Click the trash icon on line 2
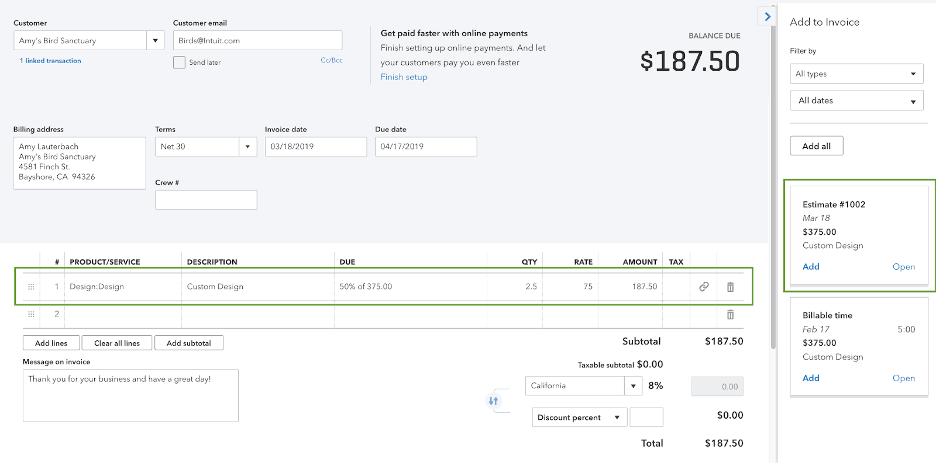The width and height of the screenshot is (936, 464). 730,314
